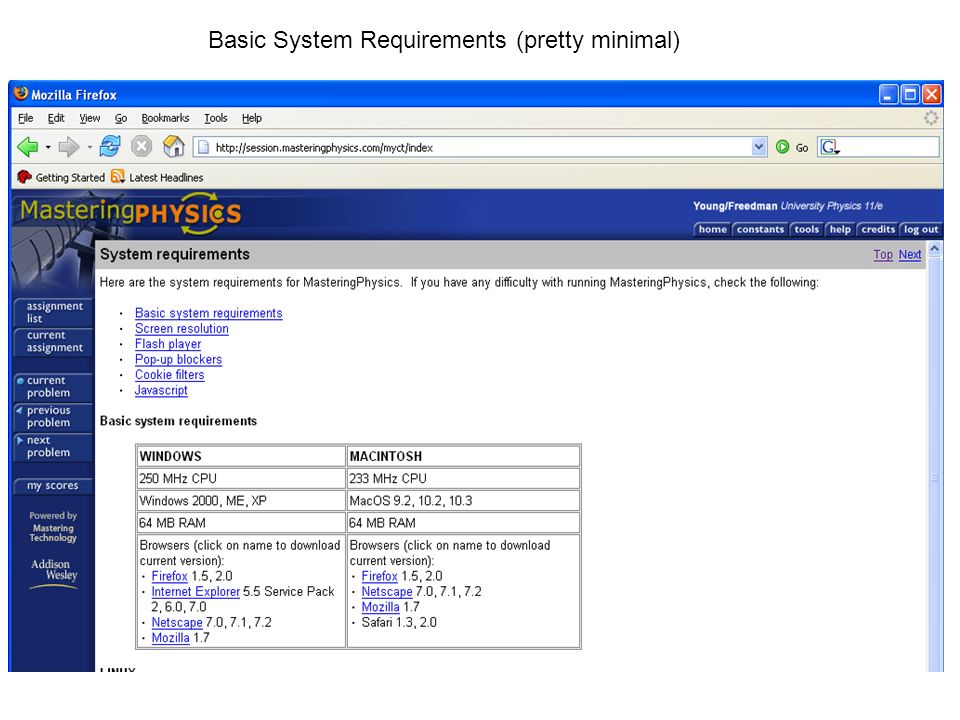
Task: Click the Forward arrow button
Action: click(69, 147)
